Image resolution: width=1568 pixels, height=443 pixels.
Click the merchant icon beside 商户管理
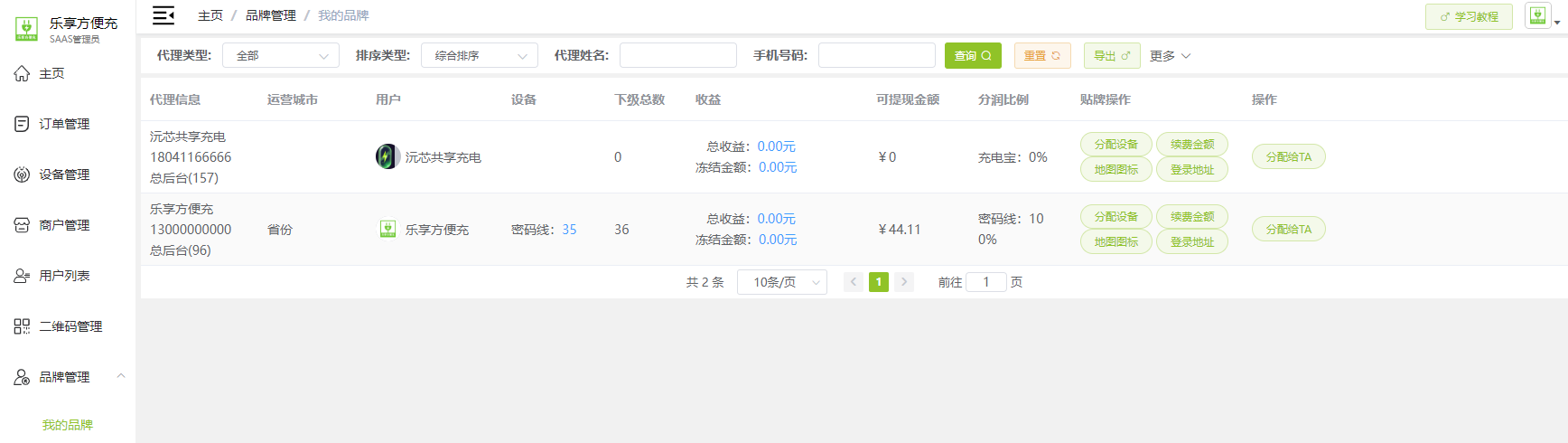(x=22, y=225)
